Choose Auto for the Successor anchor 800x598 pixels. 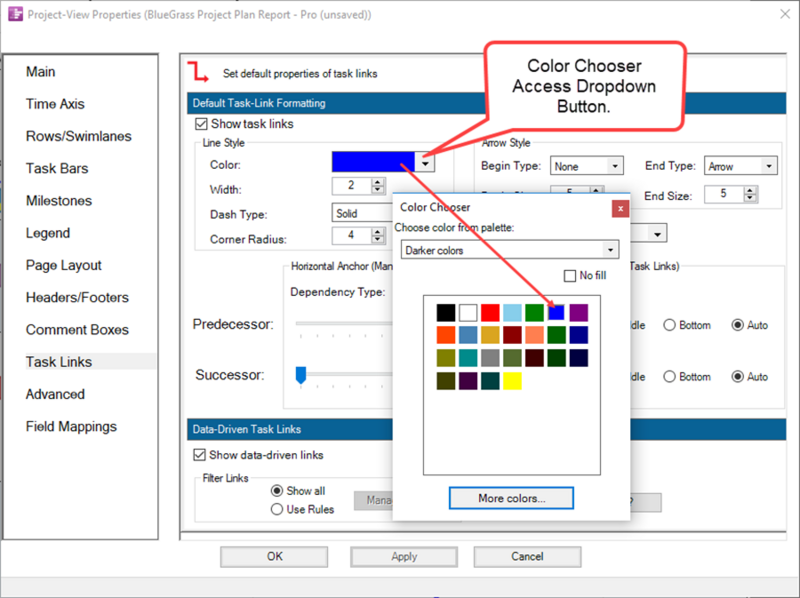pos(737,377)
